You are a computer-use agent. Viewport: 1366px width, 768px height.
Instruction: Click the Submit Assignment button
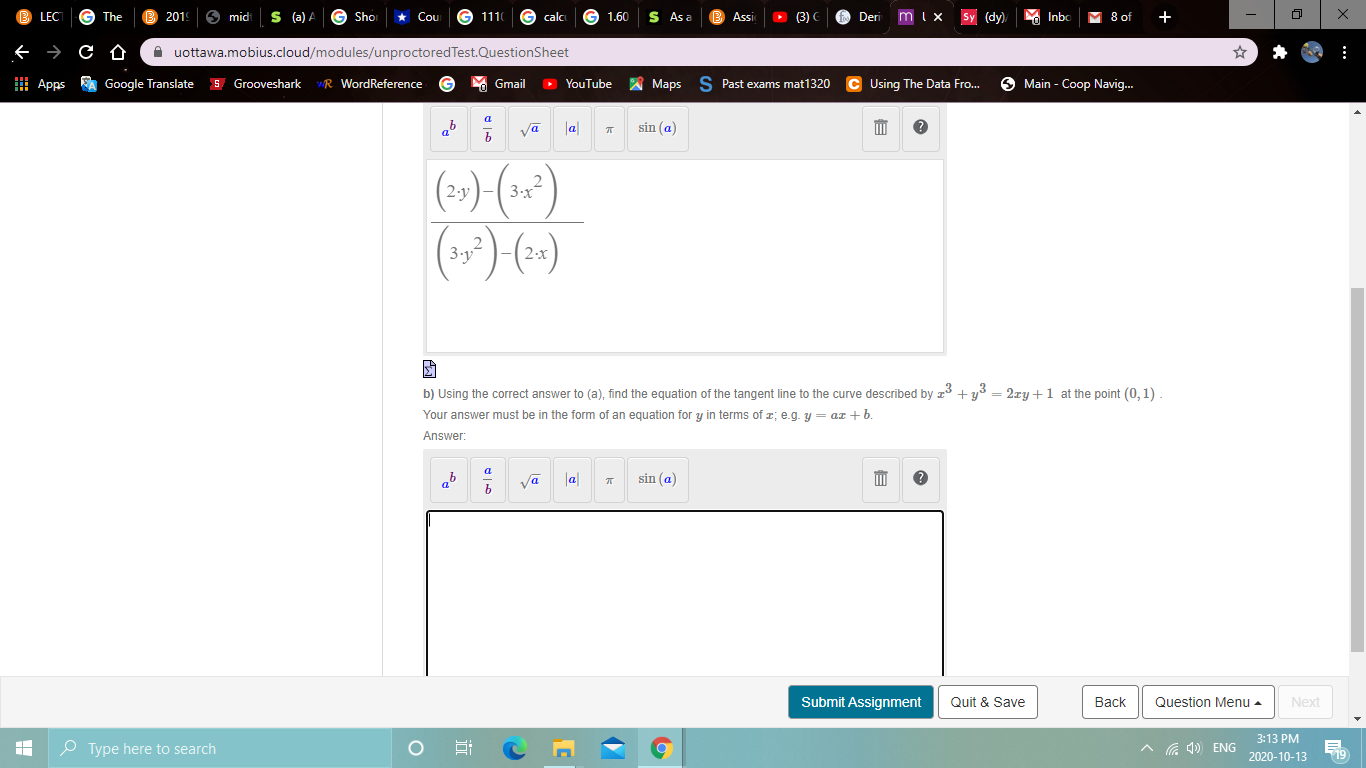click(860, 701)
